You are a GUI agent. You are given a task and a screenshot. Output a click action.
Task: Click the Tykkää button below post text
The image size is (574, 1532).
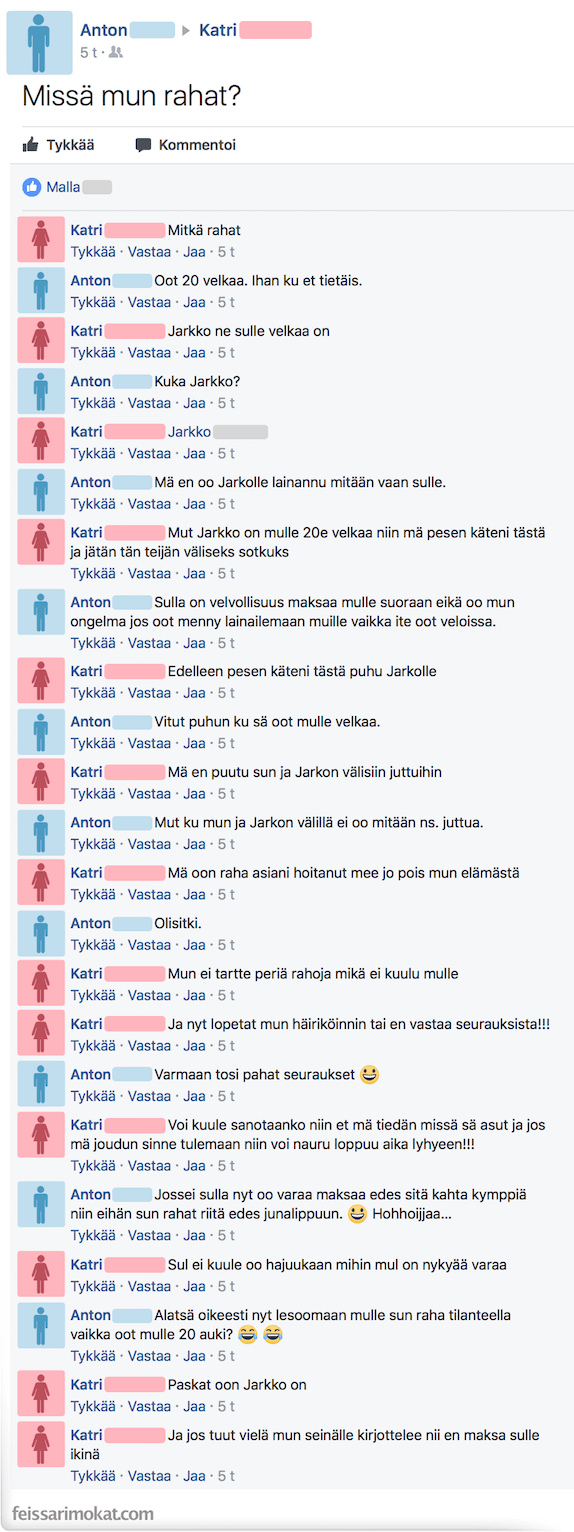click(x=59, y=145)
